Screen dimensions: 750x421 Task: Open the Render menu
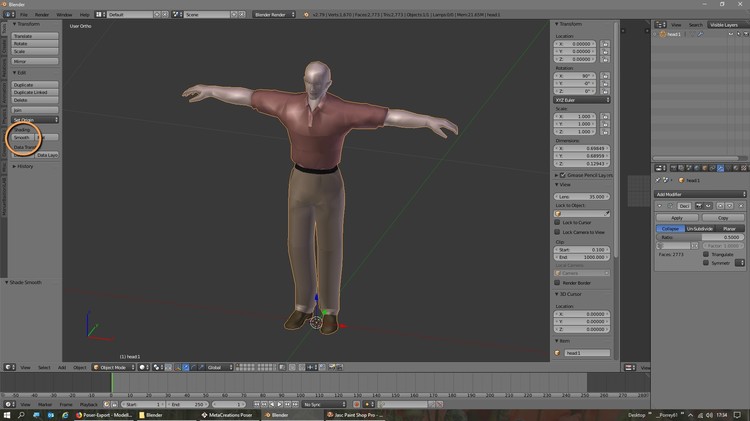(x=42, y=15)
